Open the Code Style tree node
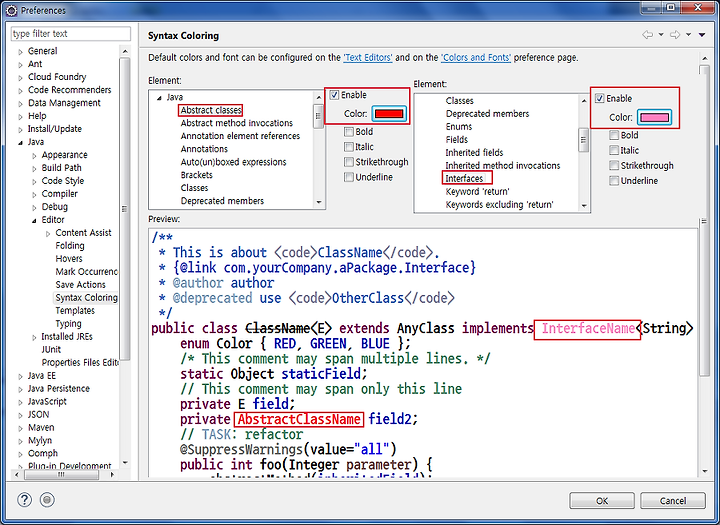 62,181
